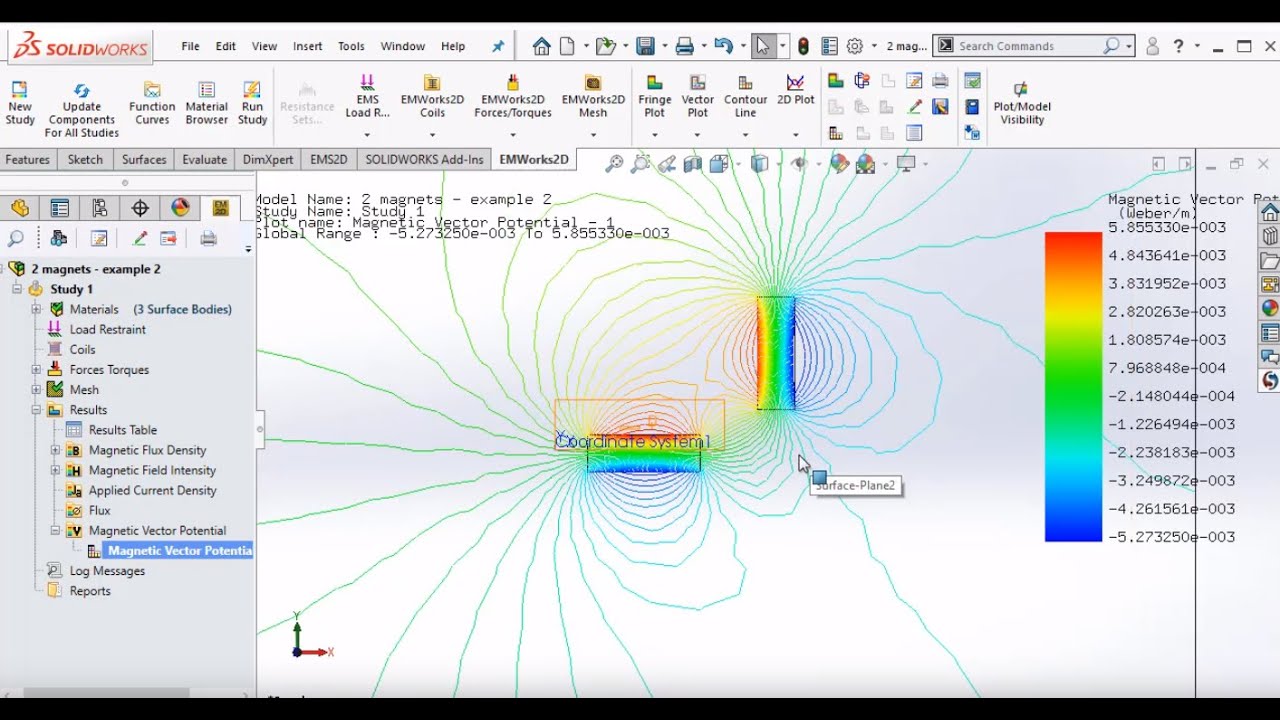The width and height of the screenshot is (1280, 720).
Task: Collapse the Study 1 node
Action: click(x=16, y=289)
